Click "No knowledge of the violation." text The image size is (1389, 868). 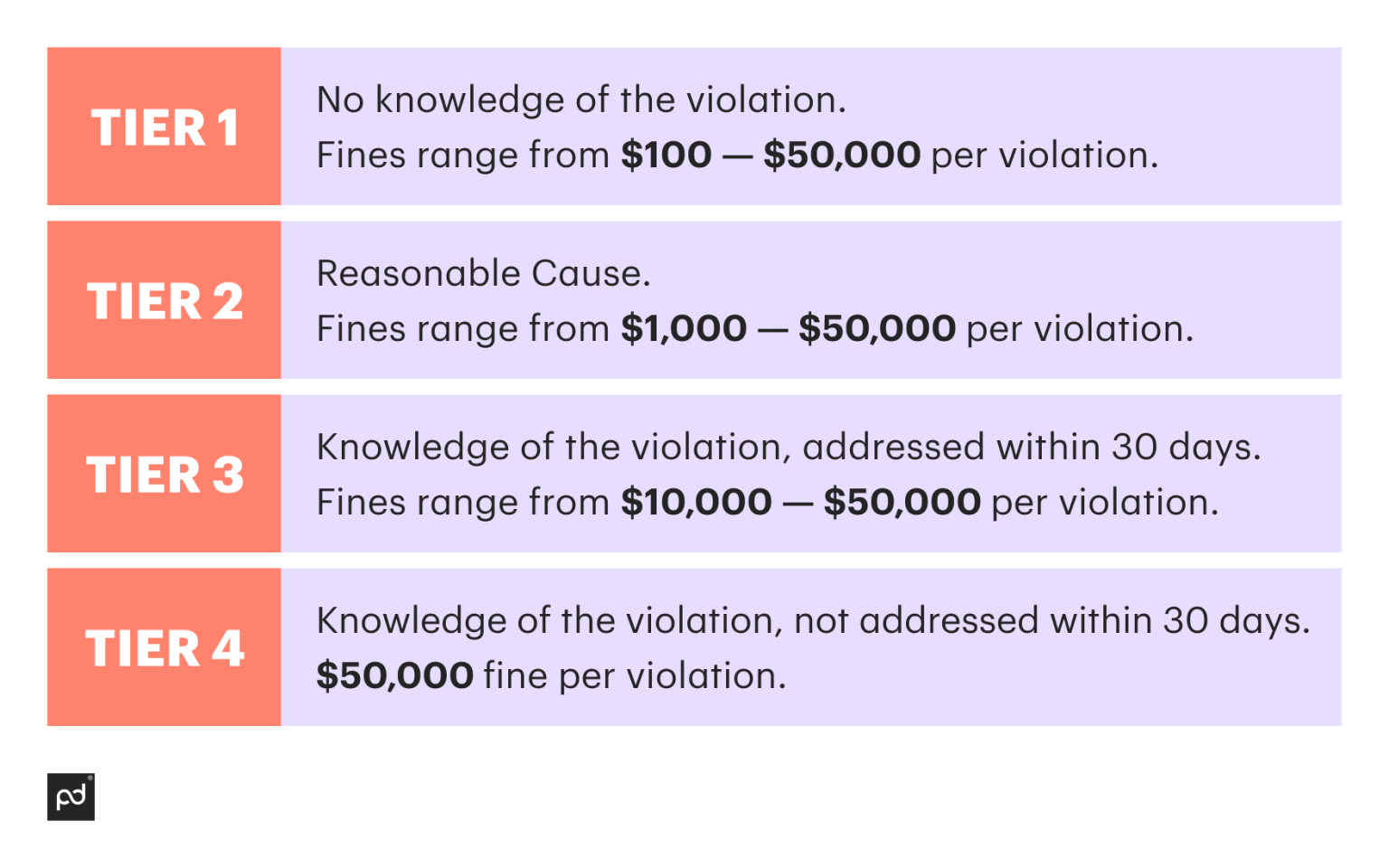581,99
